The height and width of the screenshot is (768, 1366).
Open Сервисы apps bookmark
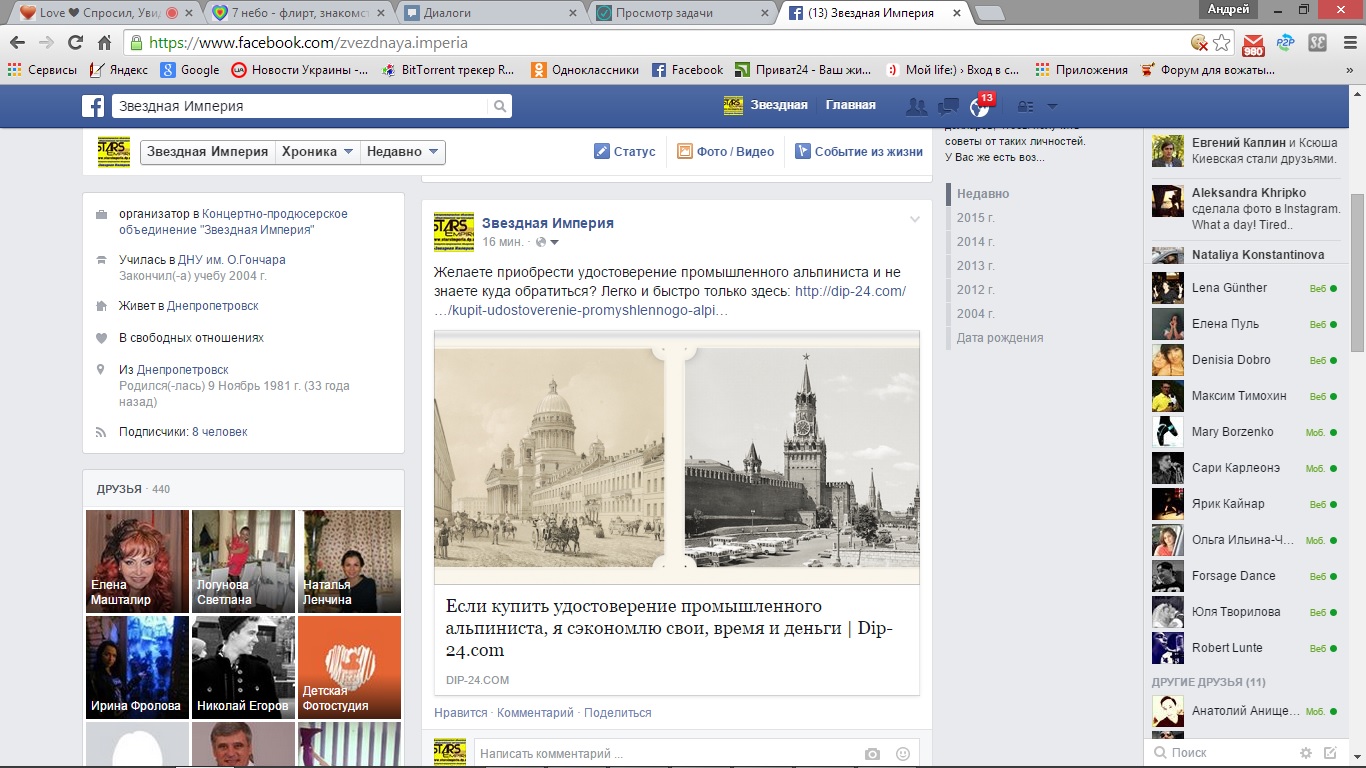[x=42, y=70]
